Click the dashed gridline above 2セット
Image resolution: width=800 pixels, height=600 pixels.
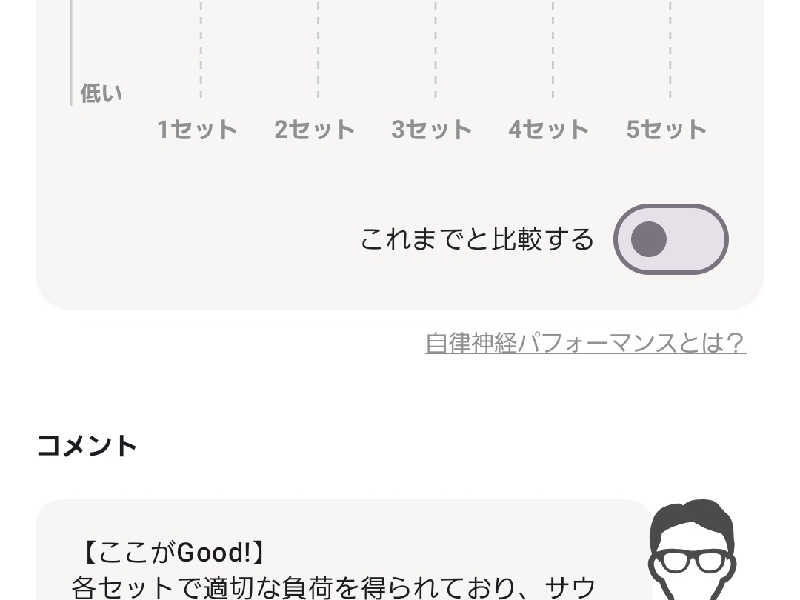point(318,49)
